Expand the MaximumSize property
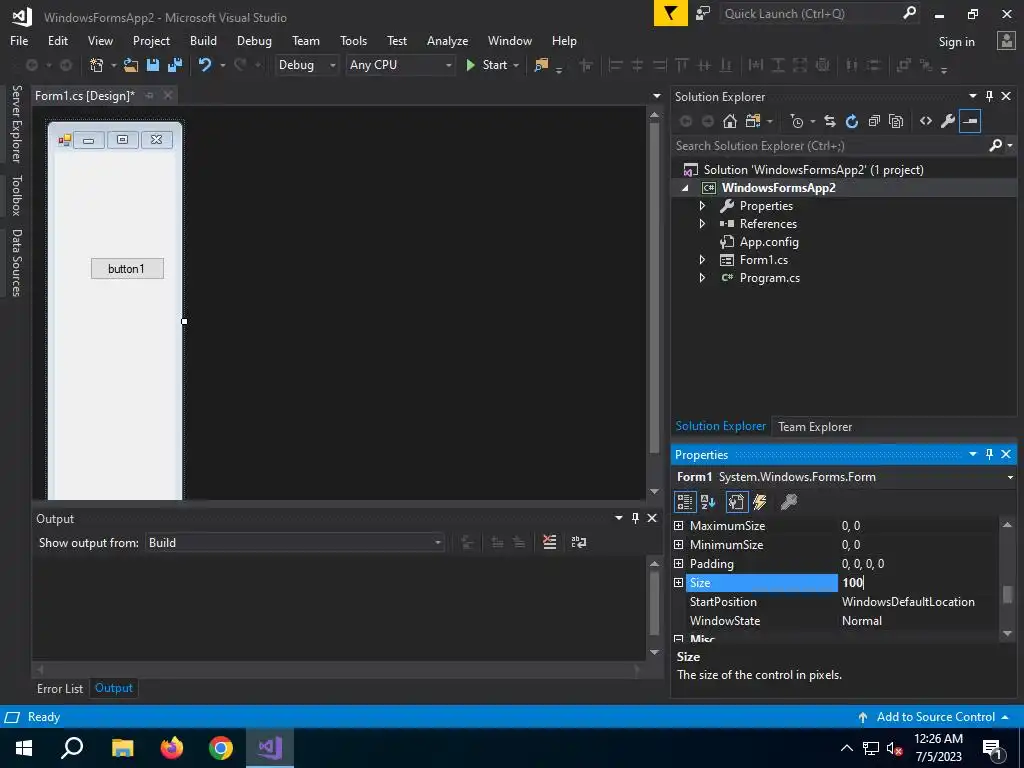Image resolution: width=1024 pixels, height=768 pixels. 679,526
